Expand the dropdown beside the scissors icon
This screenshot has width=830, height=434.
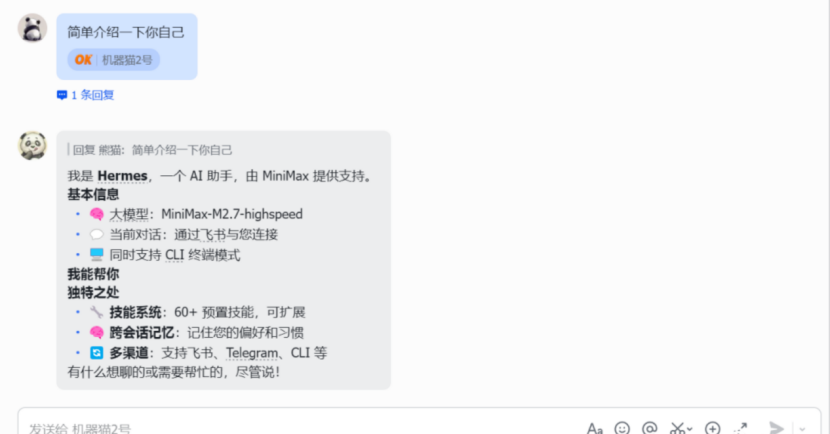690,429
